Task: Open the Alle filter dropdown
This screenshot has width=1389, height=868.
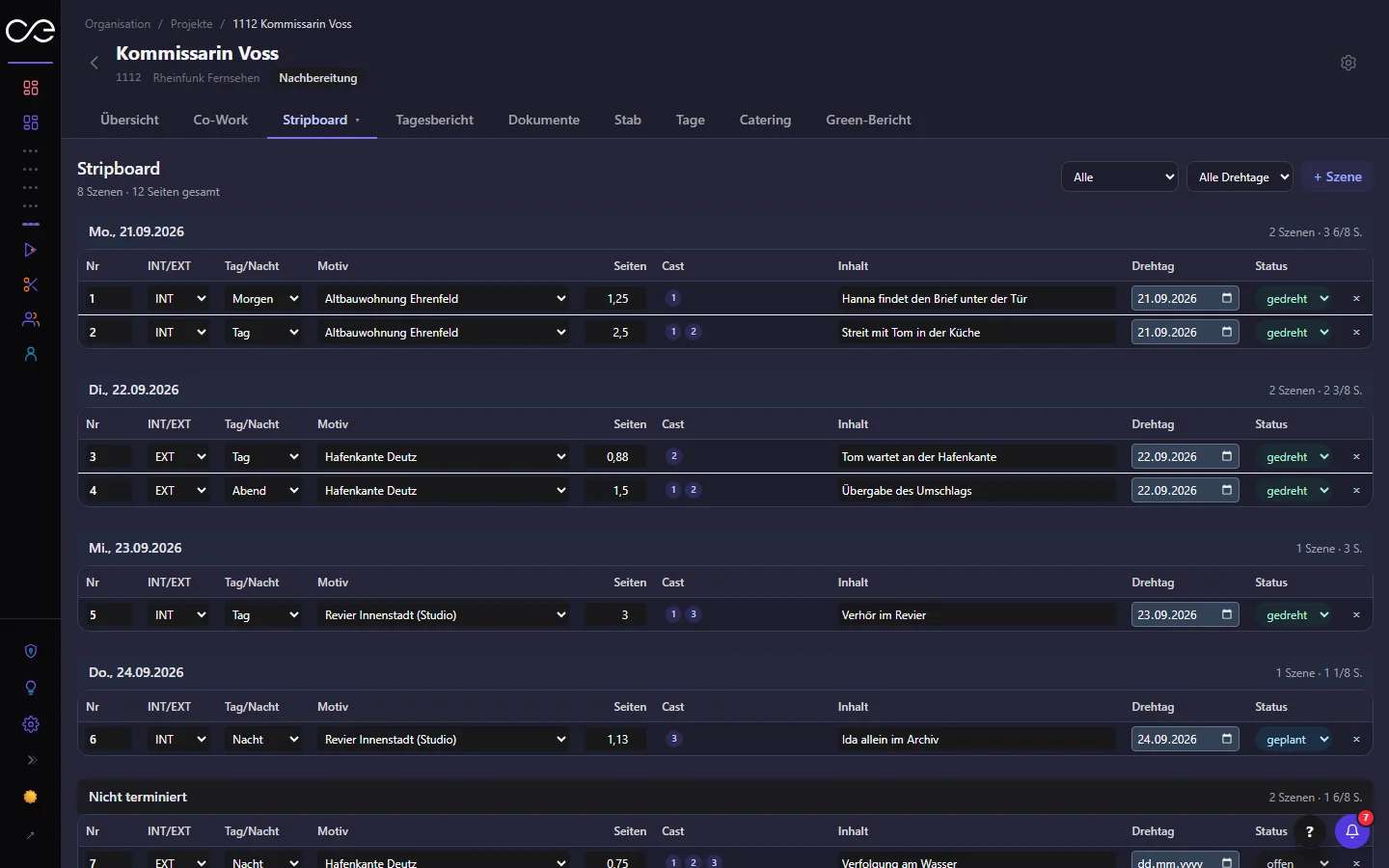Action: point(1120,177)
